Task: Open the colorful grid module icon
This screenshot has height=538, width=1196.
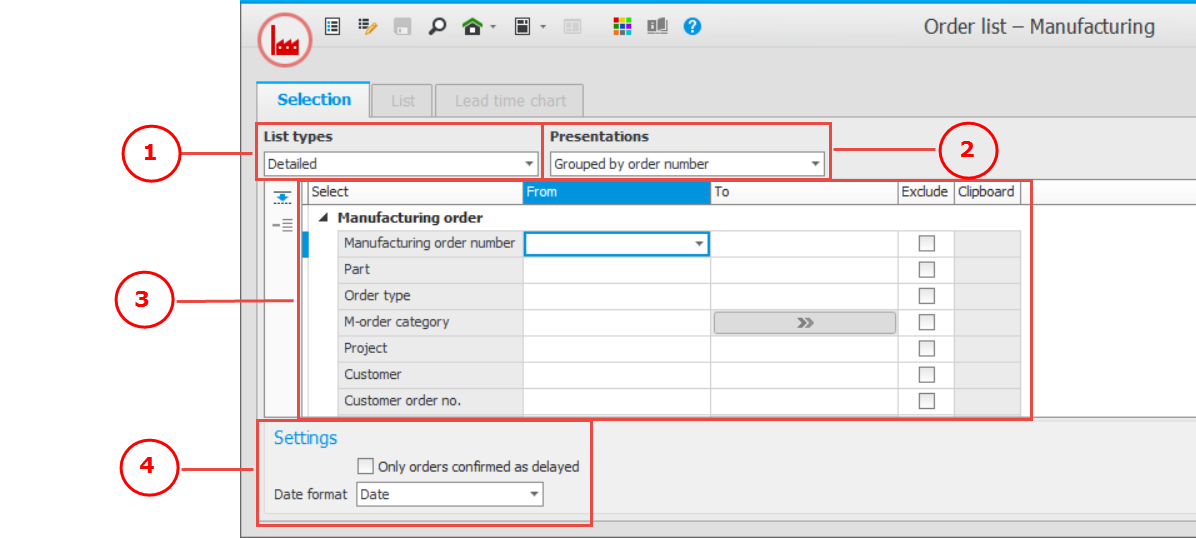Action: coord(622,27)
